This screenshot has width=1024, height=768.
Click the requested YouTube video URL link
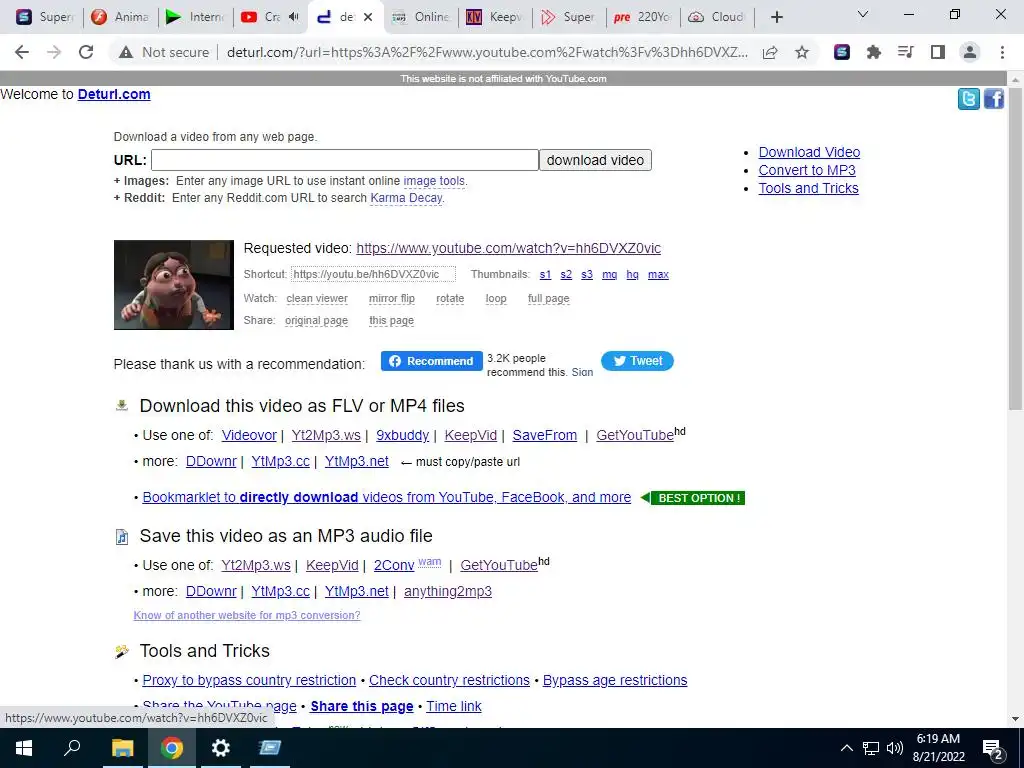tap(508, 248)
